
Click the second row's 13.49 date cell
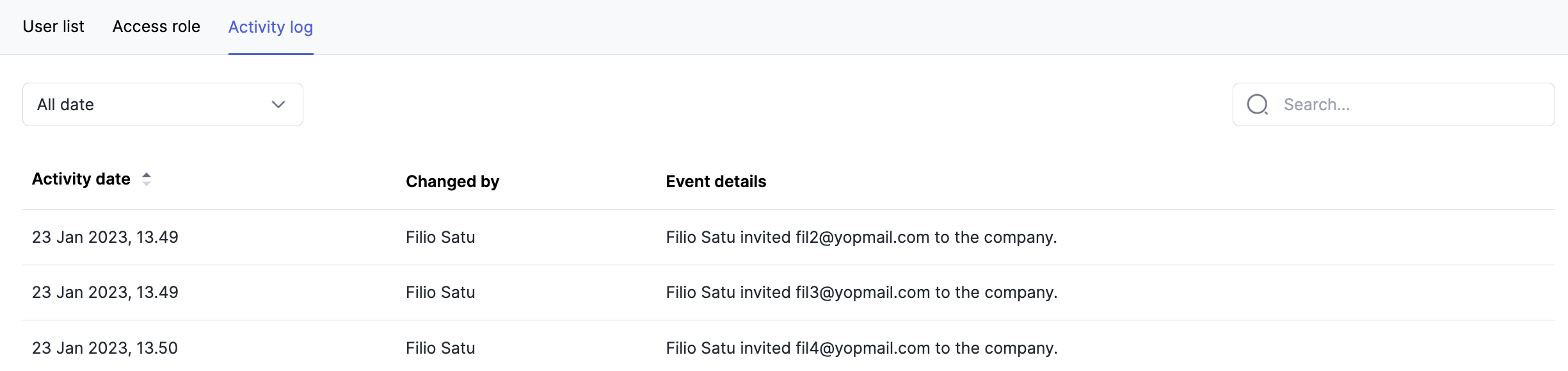pyautogui.click(x=105, y=293)
